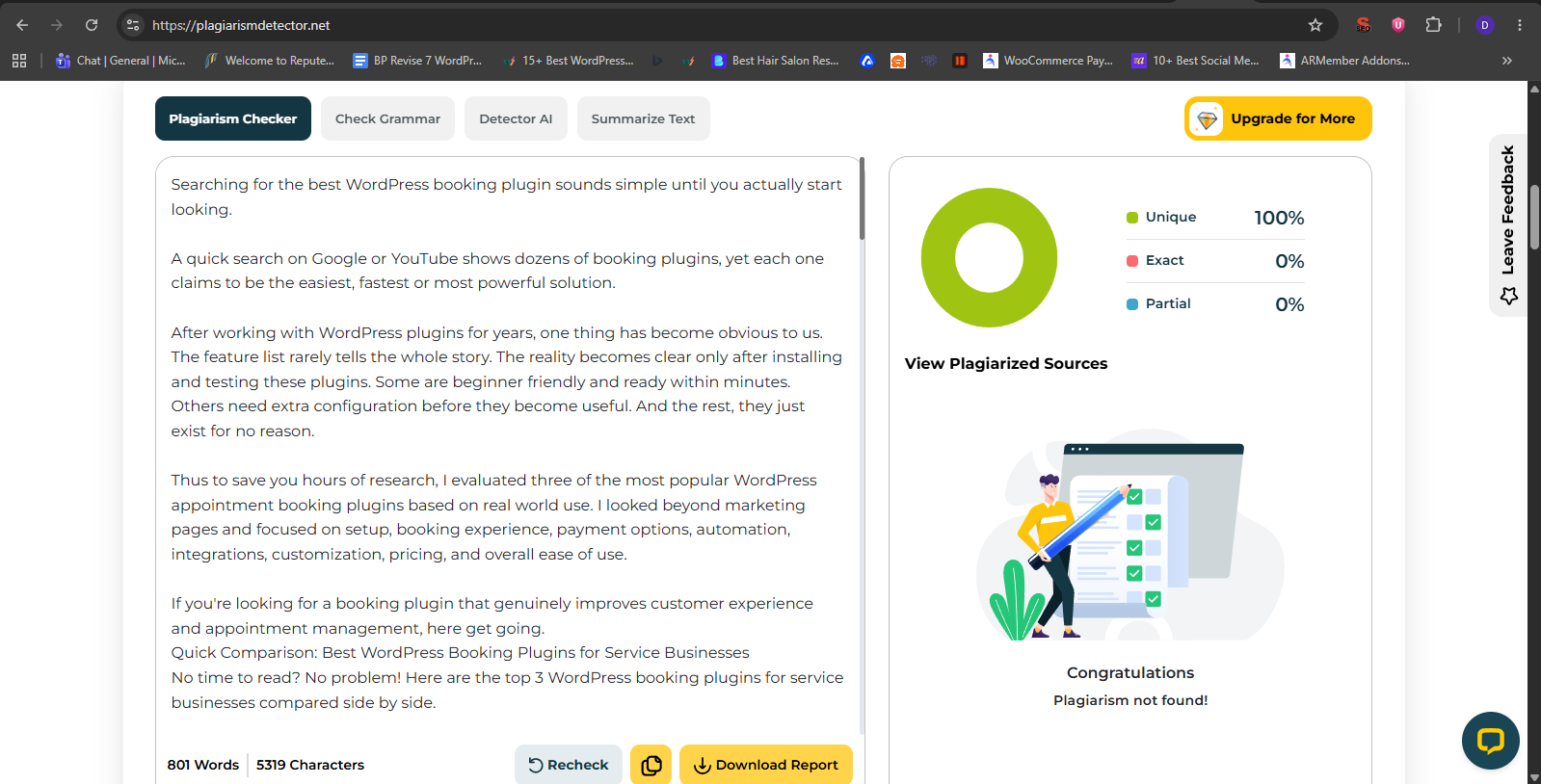Image resolution: width=1541 pixels, height=784 pixels.
Task: Select the Plagiarism Checker tab
Action: coord(233,118)
